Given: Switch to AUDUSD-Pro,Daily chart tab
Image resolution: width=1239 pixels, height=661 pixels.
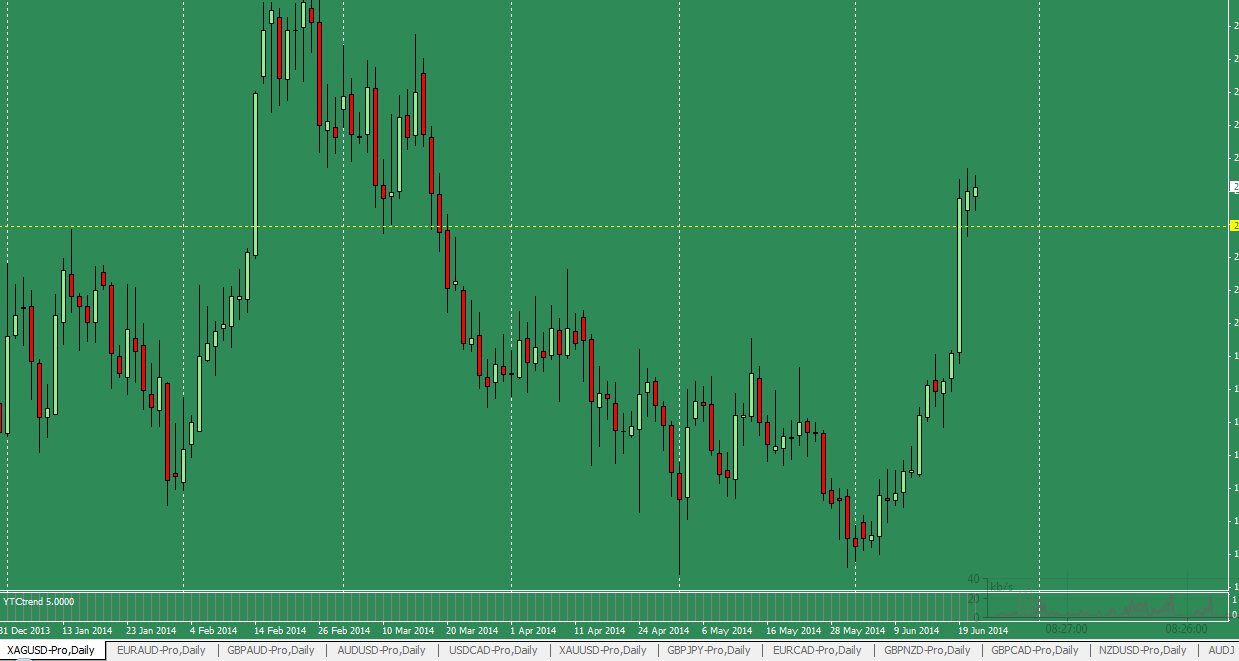Looking at the screenshot, I should click(381, 650).
